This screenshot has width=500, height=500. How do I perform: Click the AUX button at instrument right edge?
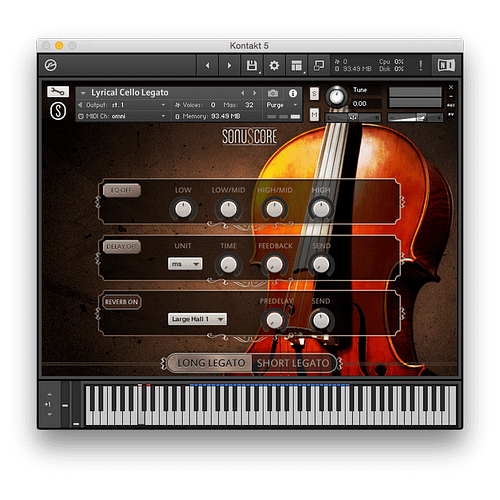pos(451,105)
